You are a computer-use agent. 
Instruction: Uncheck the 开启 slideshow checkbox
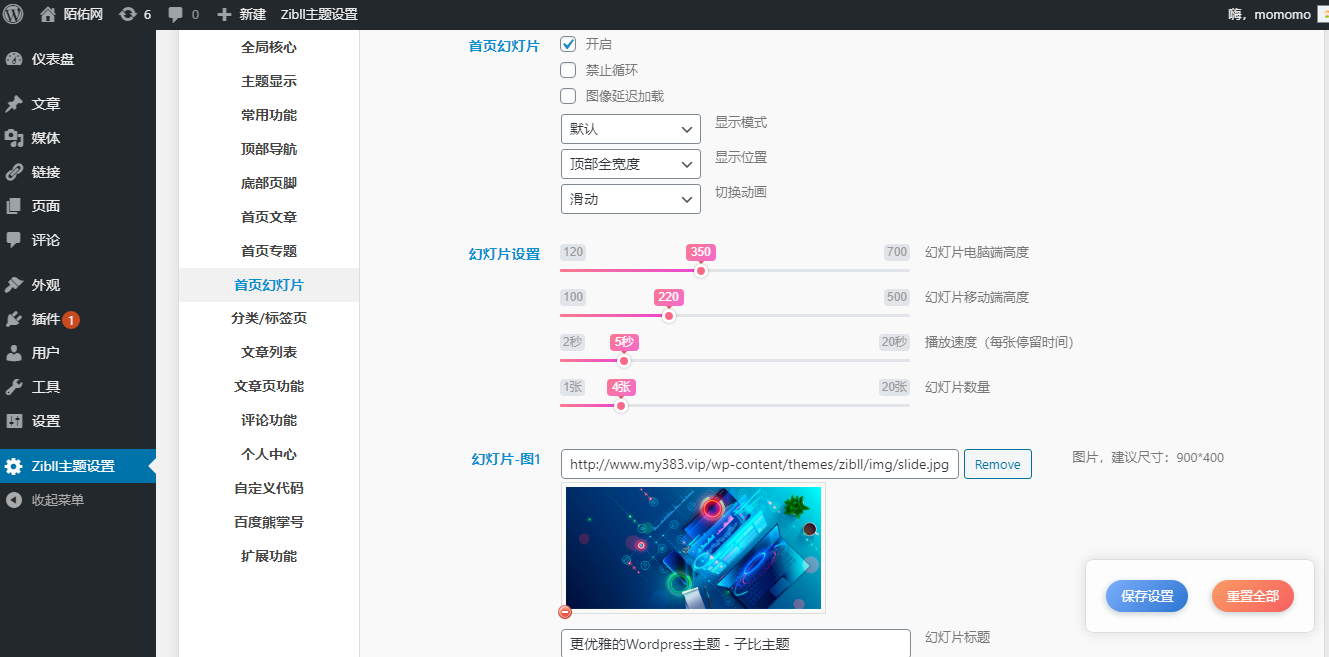click(568, 44)
